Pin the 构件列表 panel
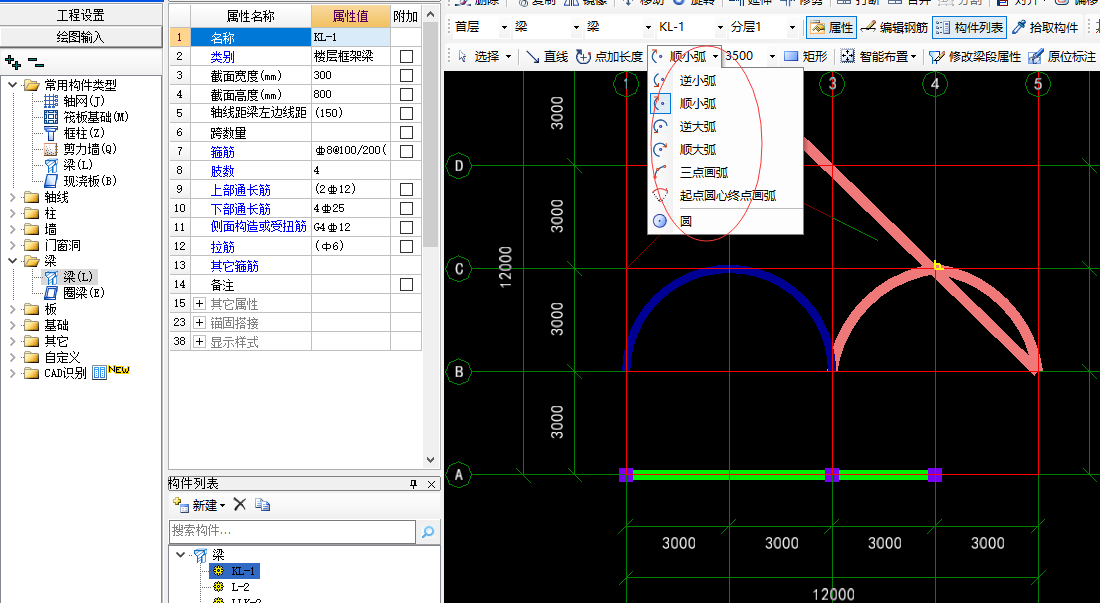This screenshot has height=603, width=1100. (413, 484)
